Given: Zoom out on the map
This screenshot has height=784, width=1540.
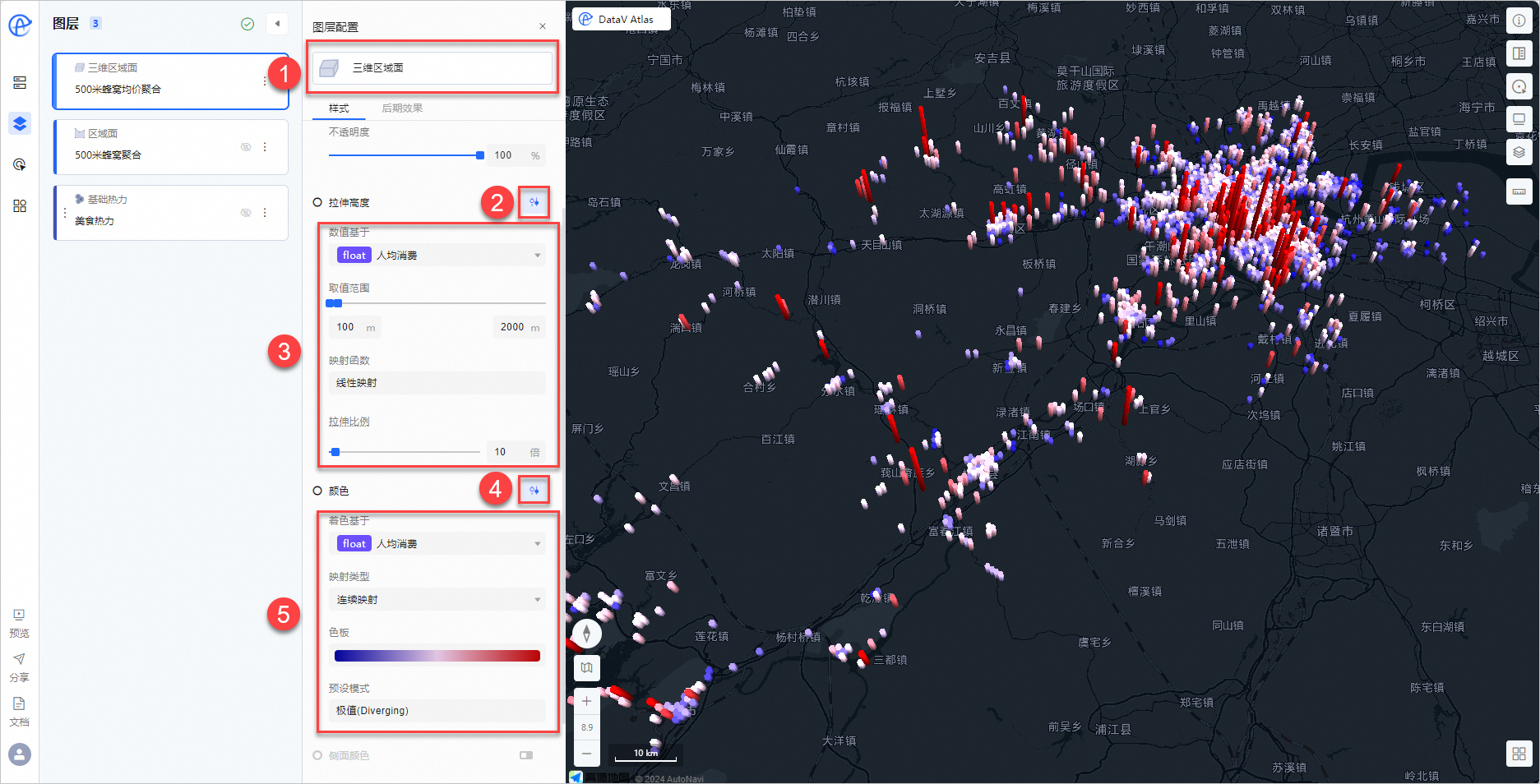Looking at the screenshot, I should [586, 753].
